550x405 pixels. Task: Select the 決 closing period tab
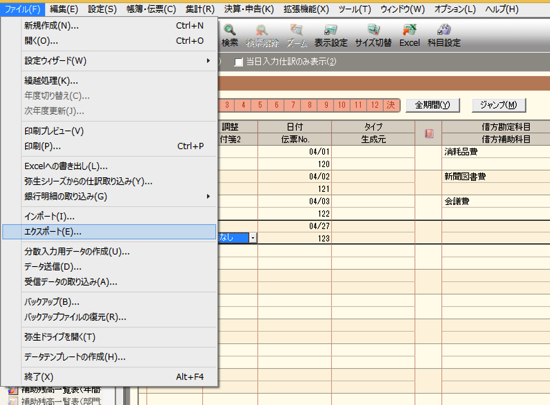point(391,105)
